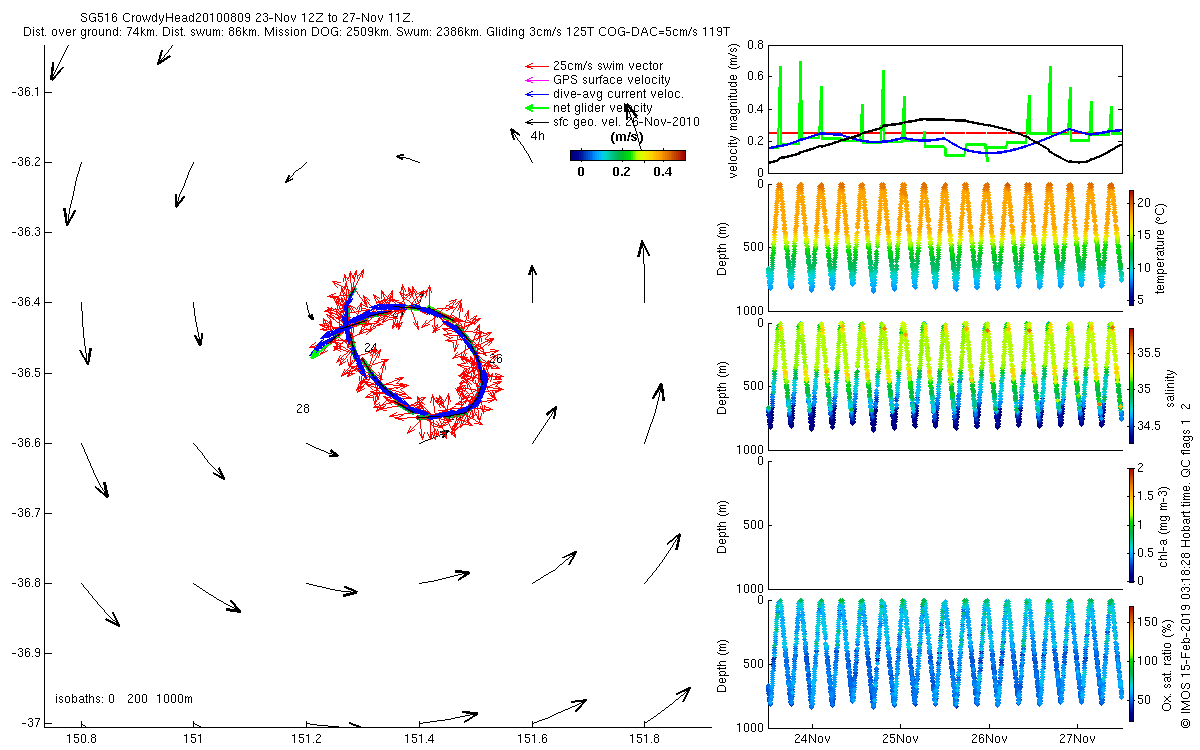Image resolution: width=1200 pixels, height=750 pixels.
Task: Click the Ox. sat. ratio colorbar
Action: pyautogui.click(x=1131, y=662)
